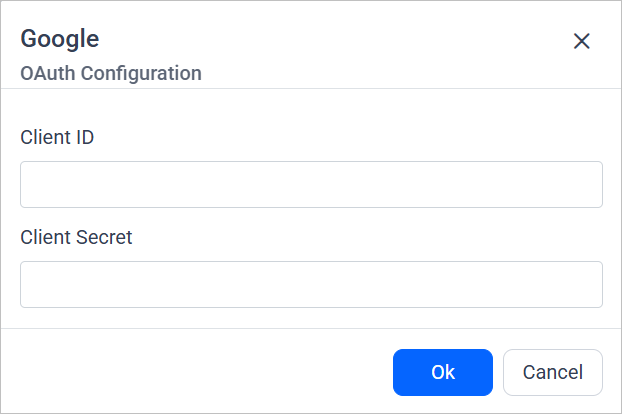Click the Cancel button
This screenshot has width=622, height=414.
(x=552, y=372)
